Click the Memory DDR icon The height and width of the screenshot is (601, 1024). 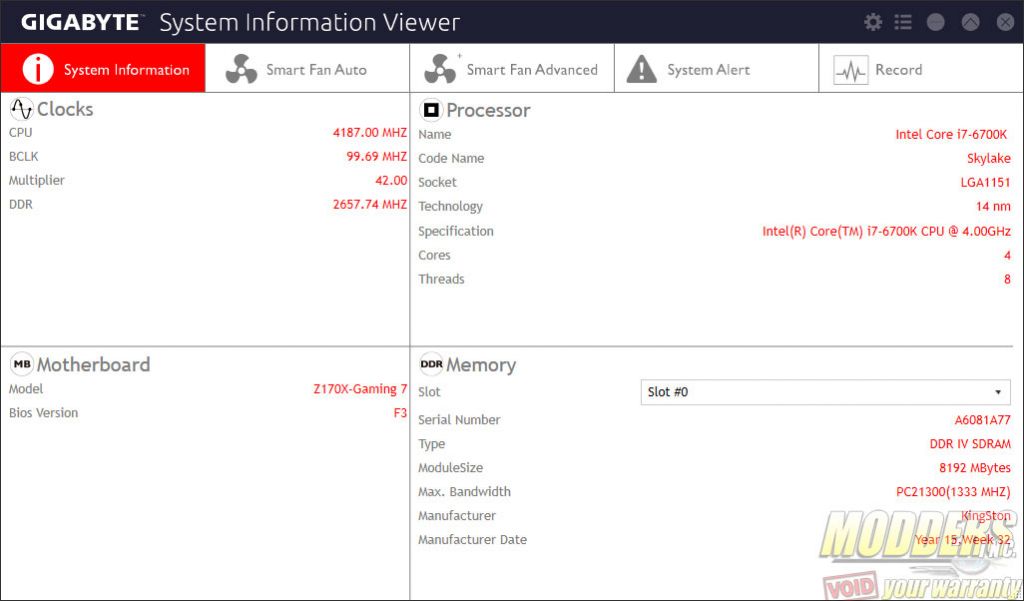(x=431, y=365)
